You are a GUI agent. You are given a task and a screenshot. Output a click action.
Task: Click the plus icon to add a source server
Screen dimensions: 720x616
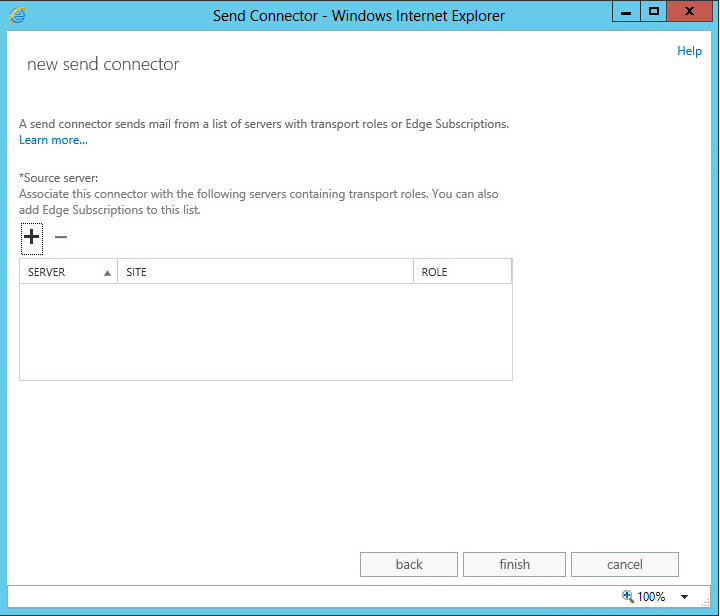31,237
